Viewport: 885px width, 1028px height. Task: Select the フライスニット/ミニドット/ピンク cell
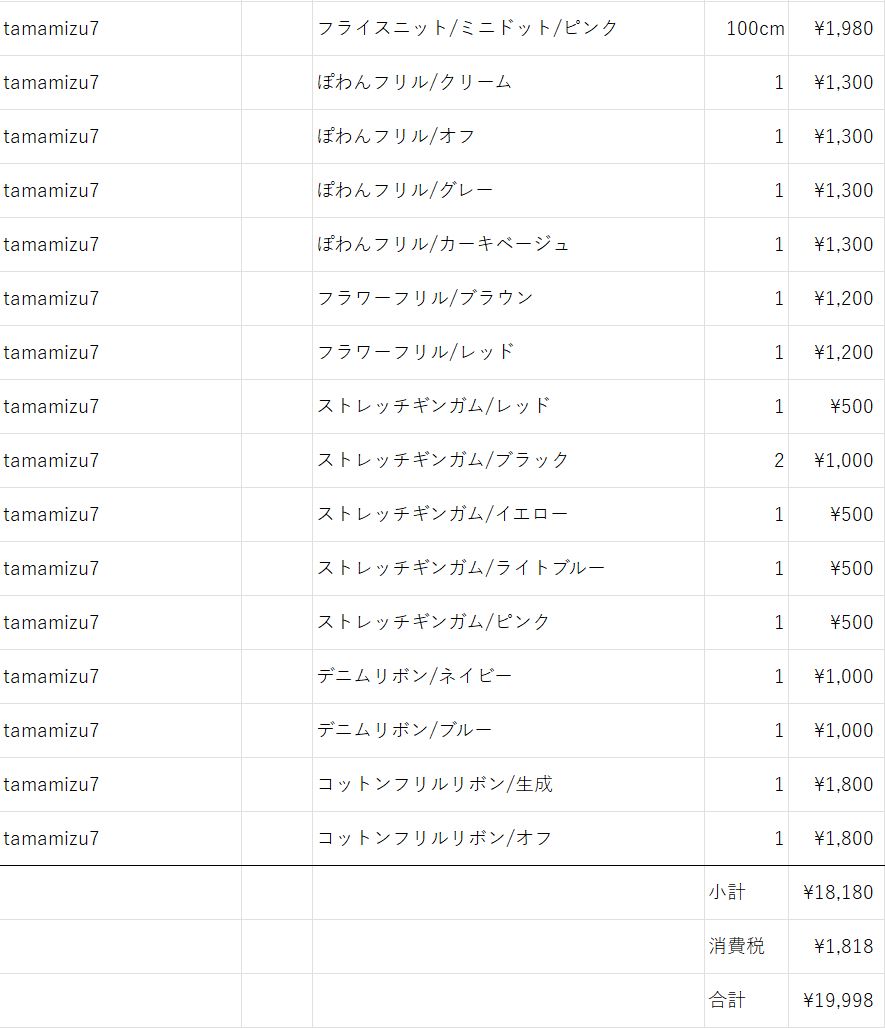coord(508,28)
